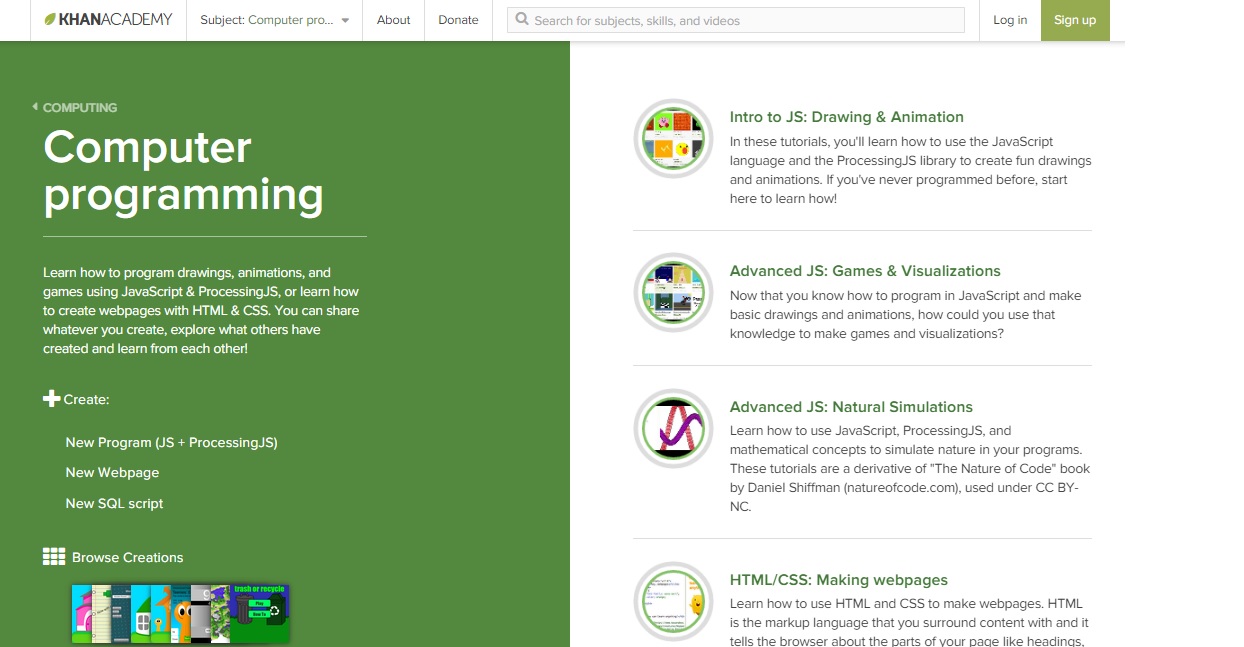Open HTML/CSS: Making webpages
The width and height of the screenshot is (1244, 647).
(839, 580)
